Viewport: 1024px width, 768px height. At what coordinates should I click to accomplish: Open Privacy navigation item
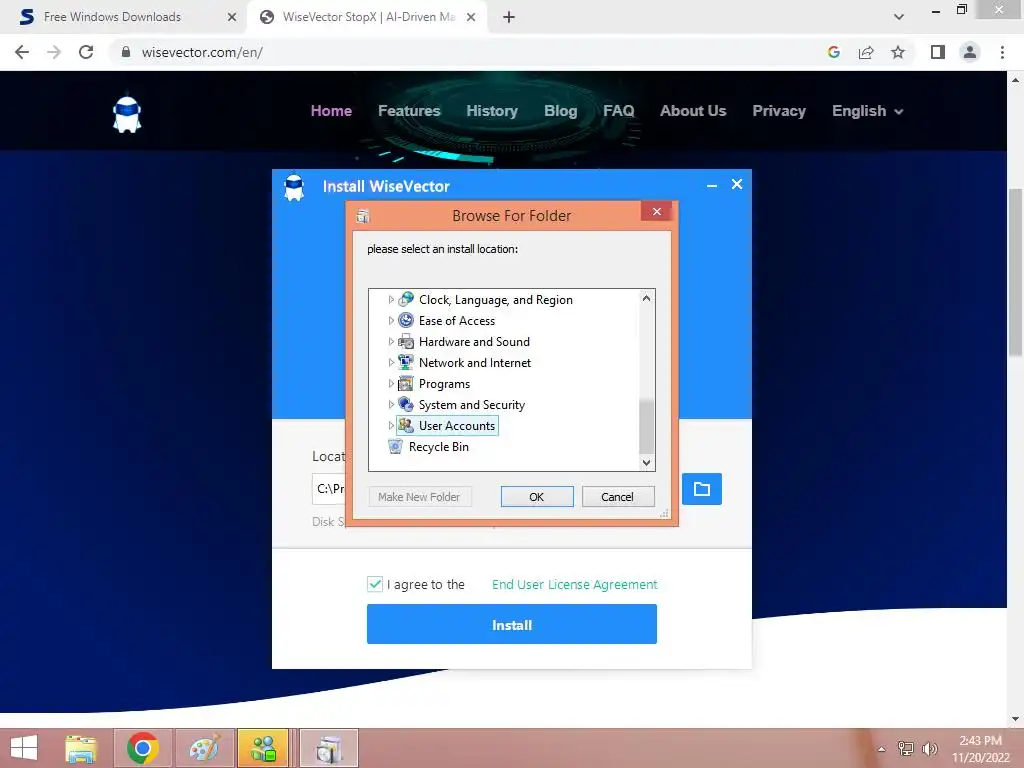tap(778, 111)
